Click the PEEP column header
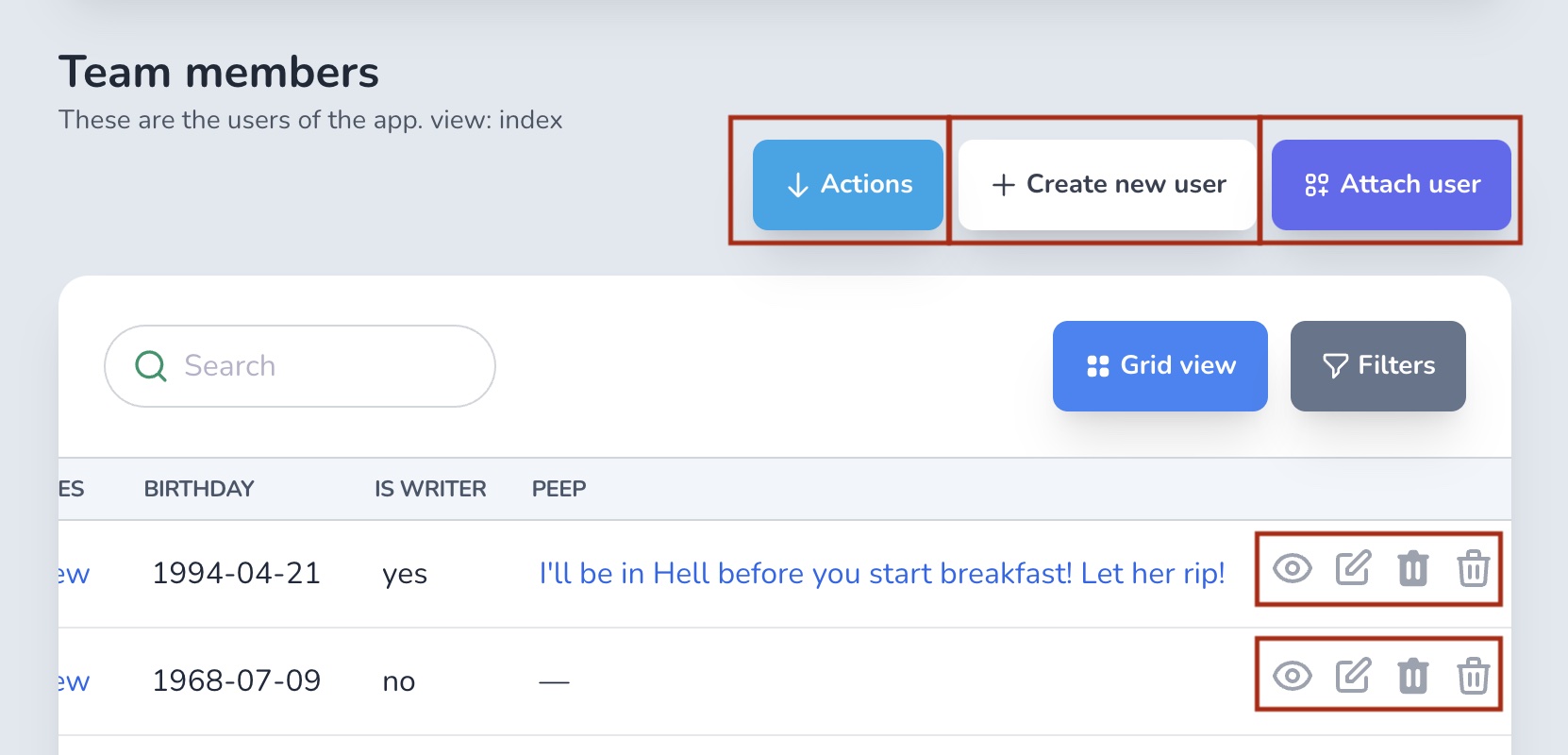This screenshot has height=755, width=1568. point(559,489)
